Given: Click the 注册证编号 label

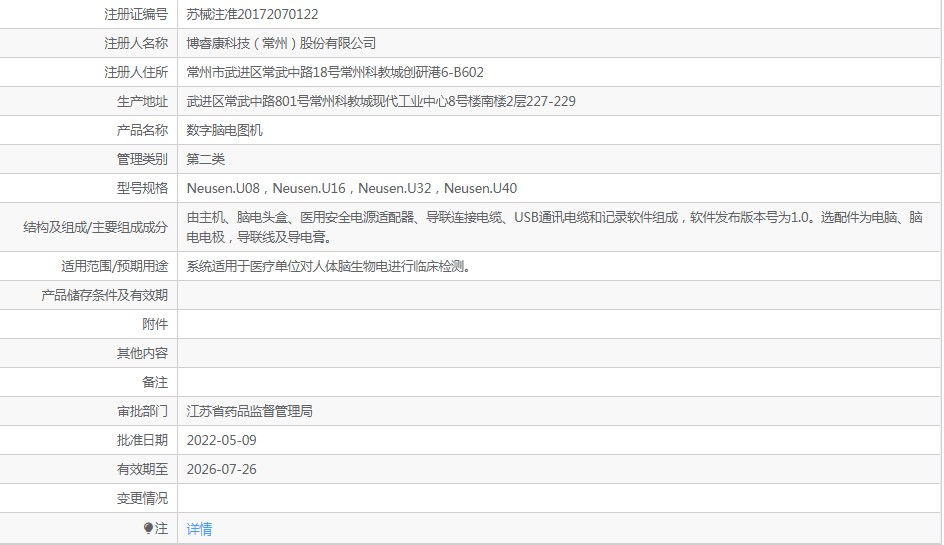Looking at the screenshot, I should [136, 14].
